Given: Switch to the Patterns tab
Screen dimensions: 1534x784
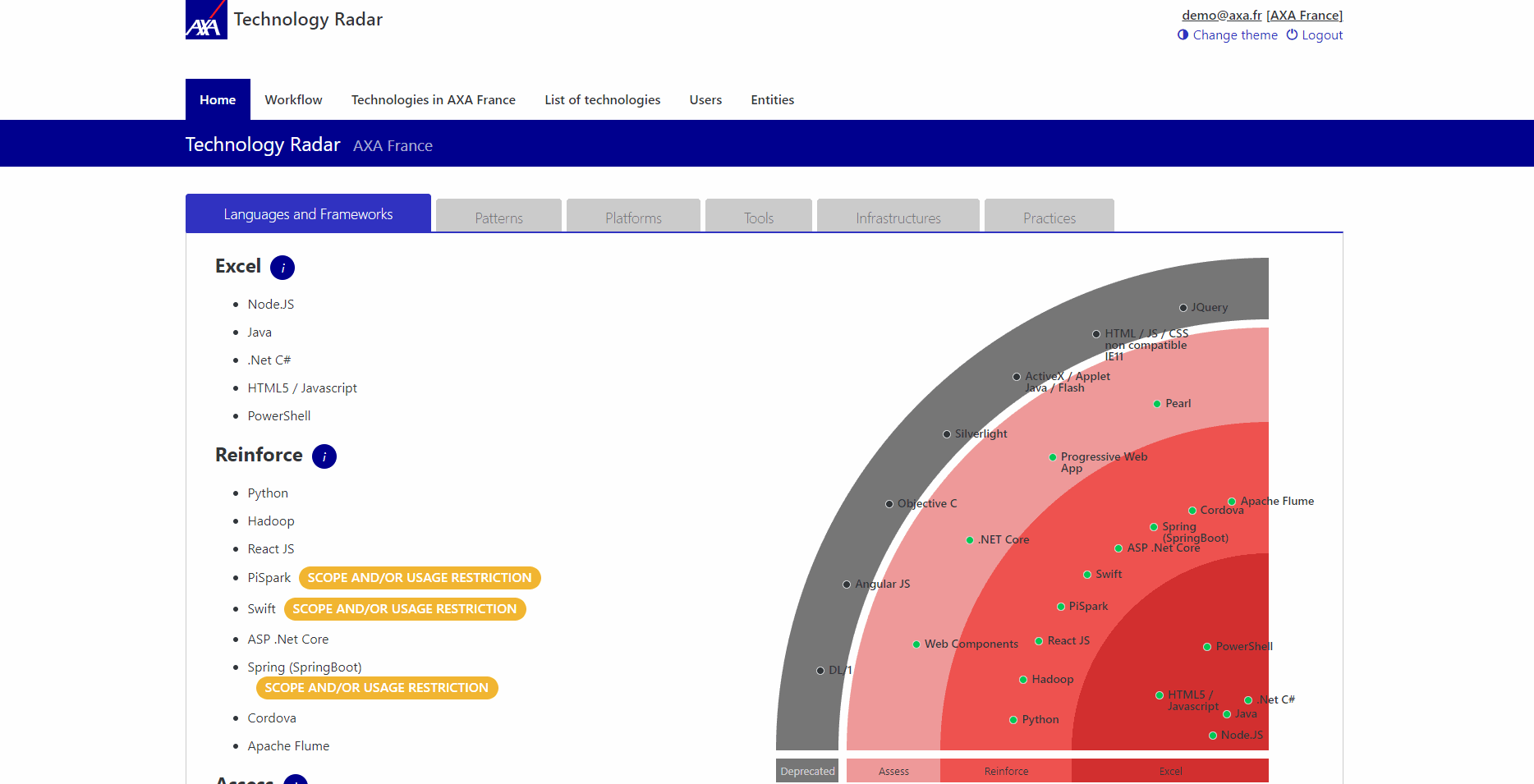Looking at the screenshot, I should [x=498, y=217].
